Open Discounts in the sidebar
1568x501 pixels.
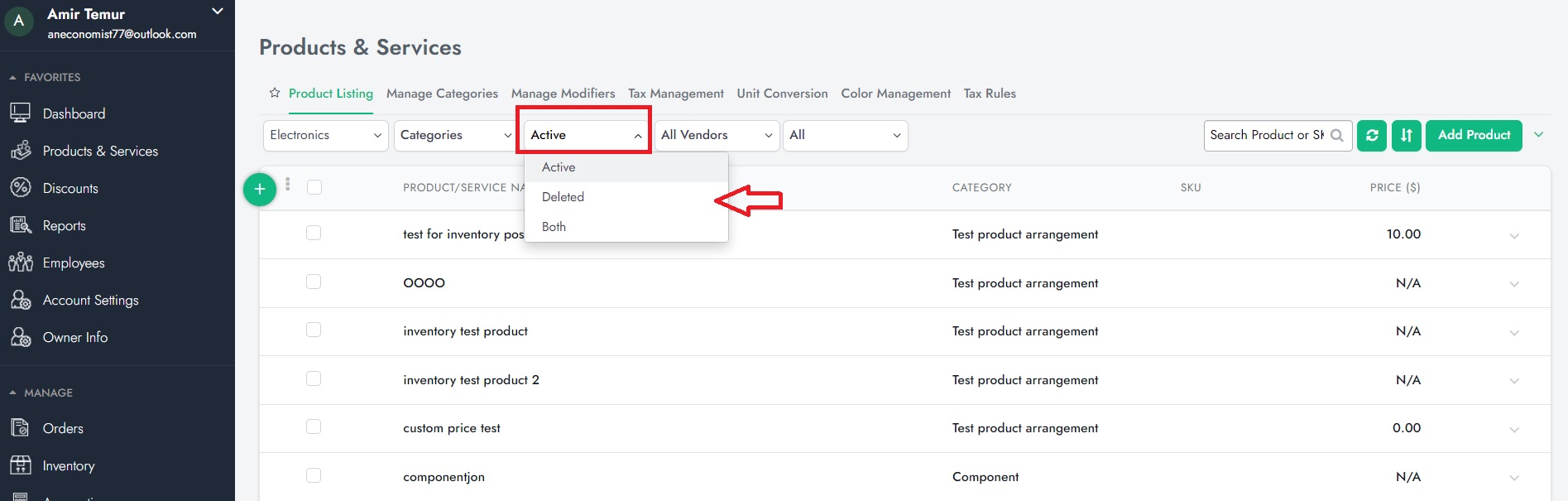(70, 188)
